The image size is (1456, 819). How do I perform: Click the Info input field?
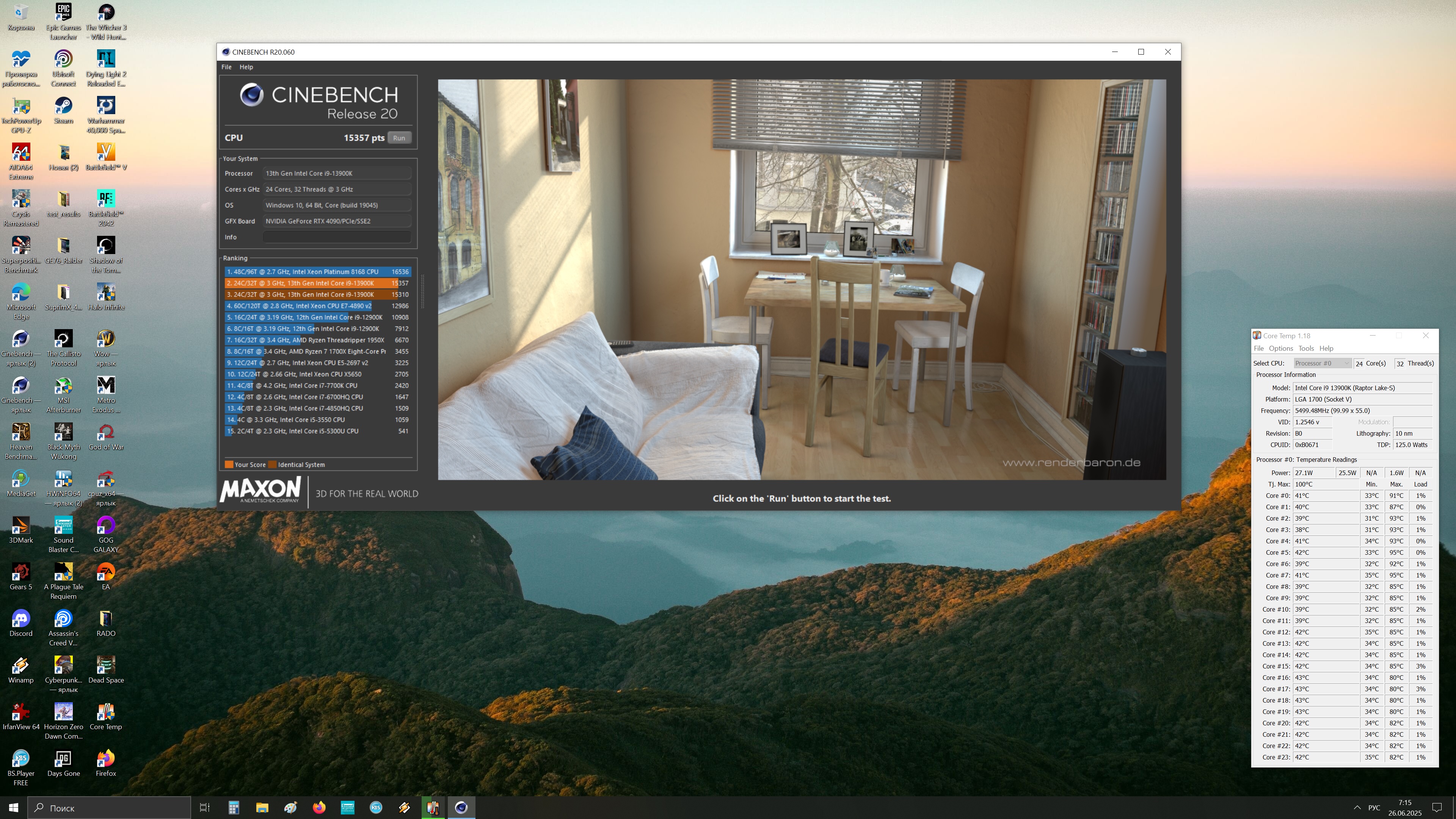pos(336,237)
